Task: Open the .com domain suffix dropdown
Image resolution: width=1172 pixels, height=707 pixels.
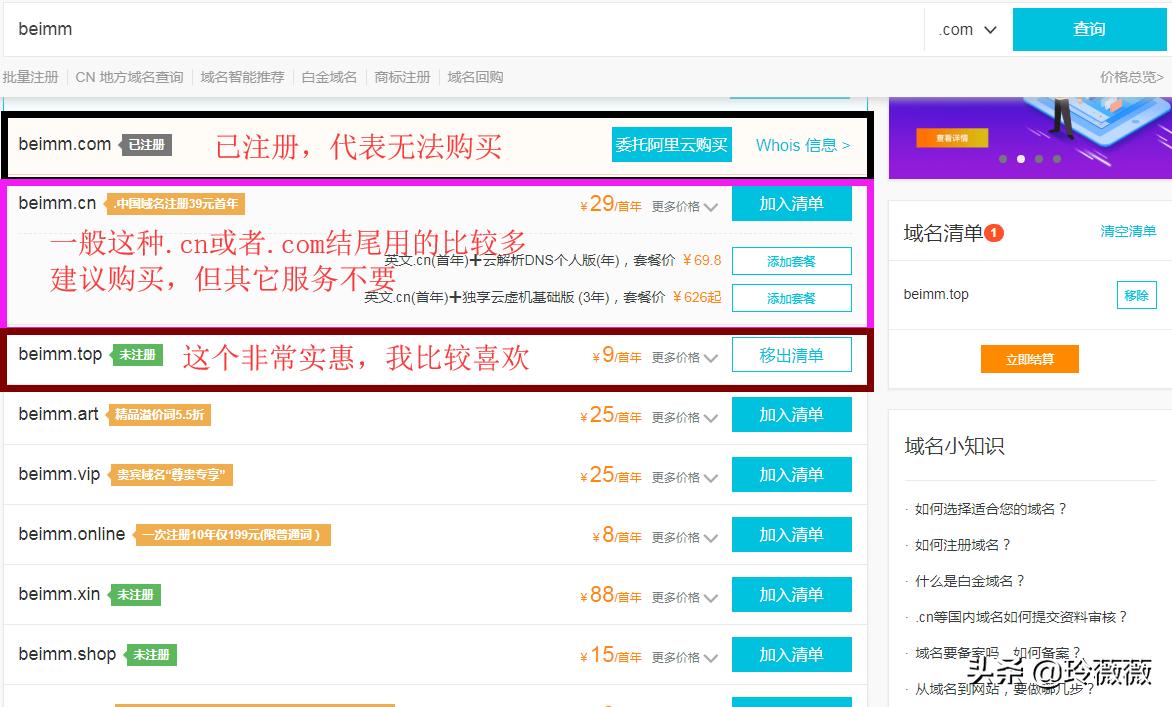Action: click(x=967, y=30)
